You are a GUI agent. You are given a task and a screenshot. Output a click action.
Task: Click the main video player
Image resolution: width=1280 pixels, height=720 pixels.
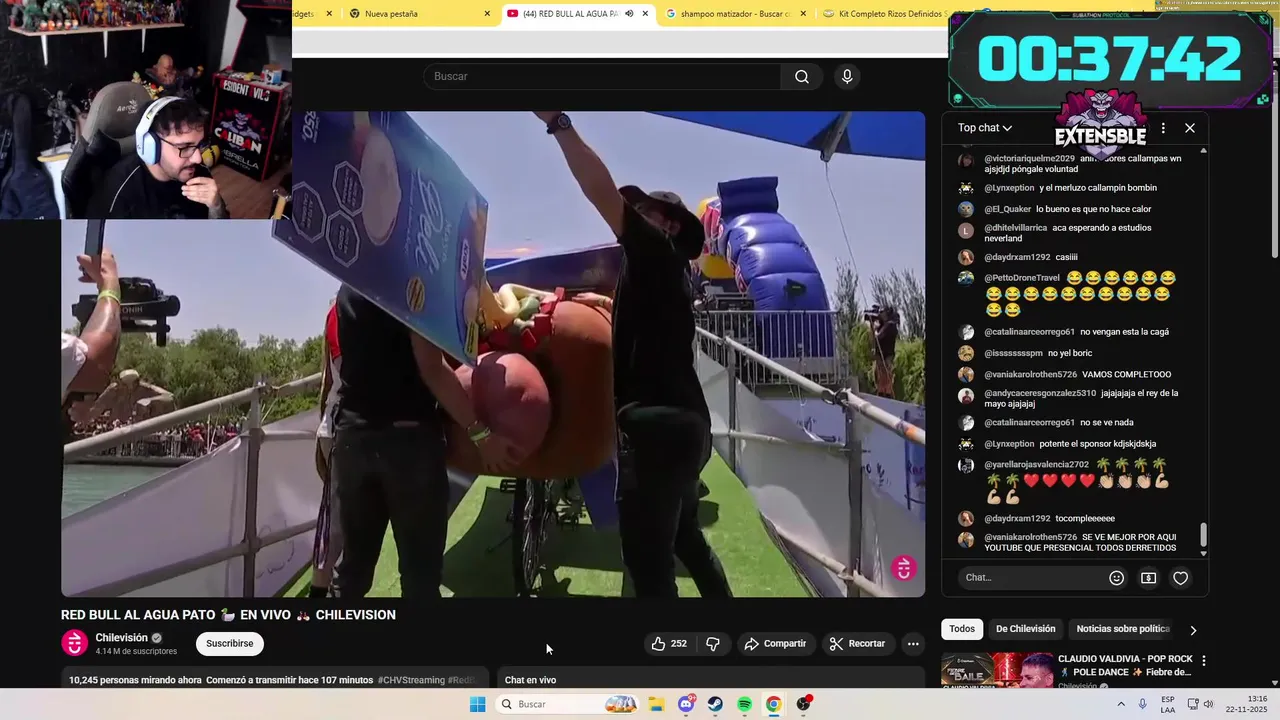point(493,354)
